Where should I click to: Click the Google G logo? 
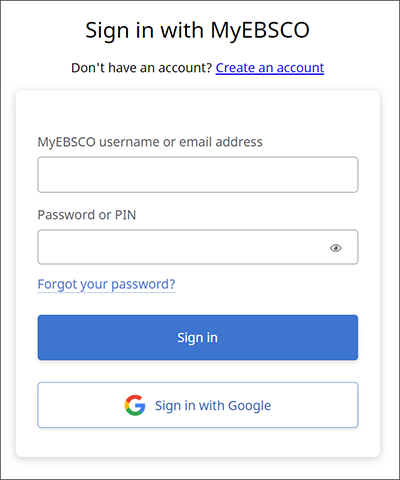[x=135, y=405]
